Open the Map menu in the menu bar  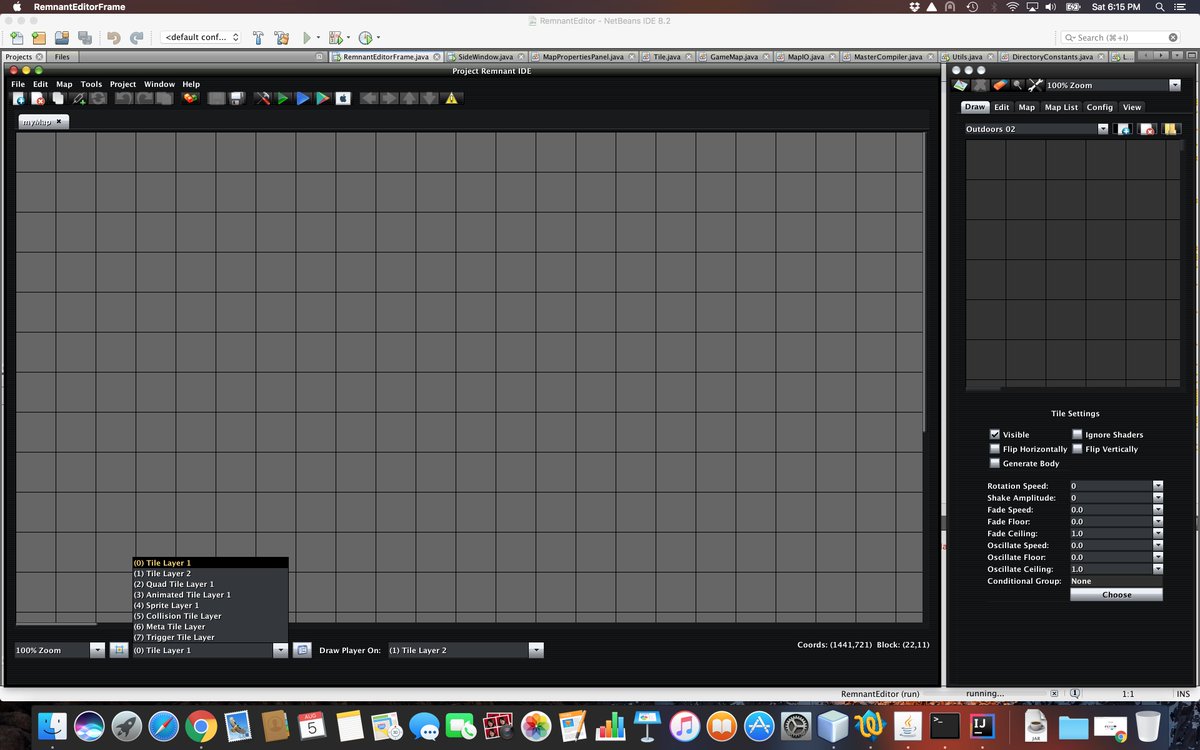pyautogui.click(x=63, y=84)
